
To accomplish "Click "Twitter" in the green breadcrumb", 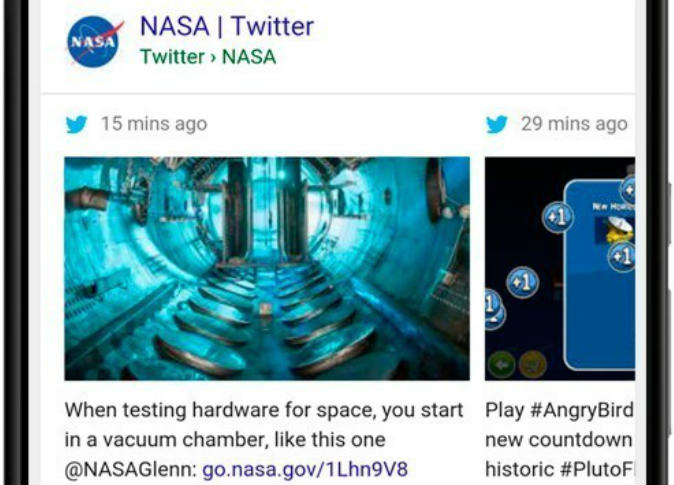I will pos(172,57).
